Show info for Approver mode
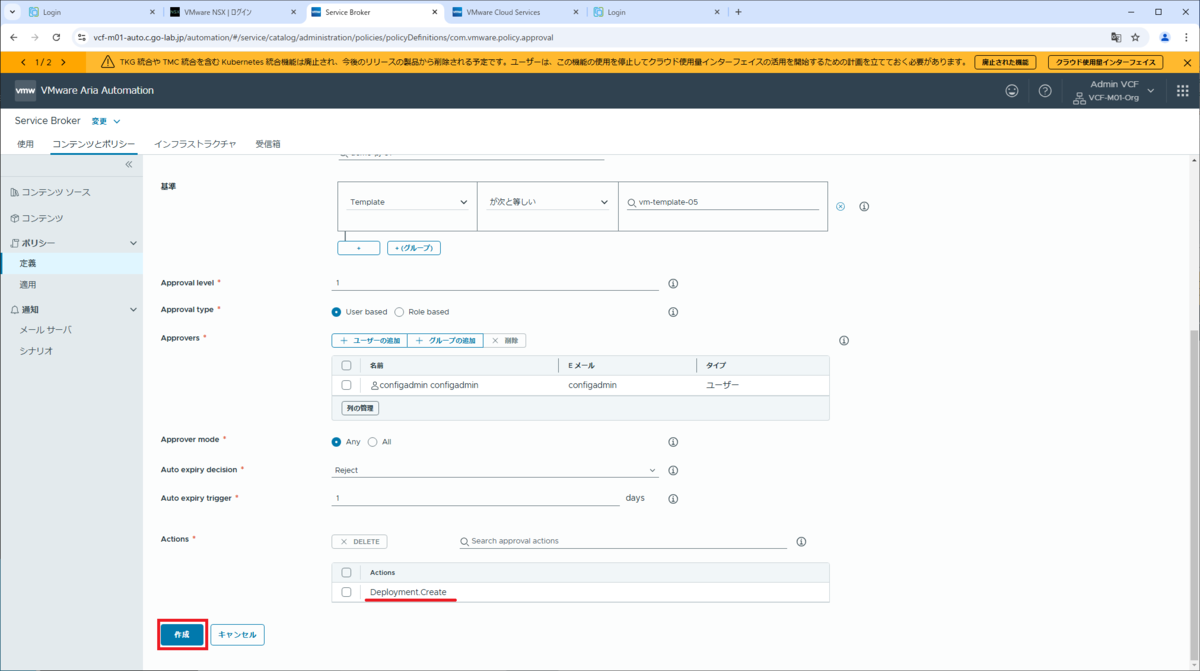Screen dimensions: 1200x671 (673, 442)
